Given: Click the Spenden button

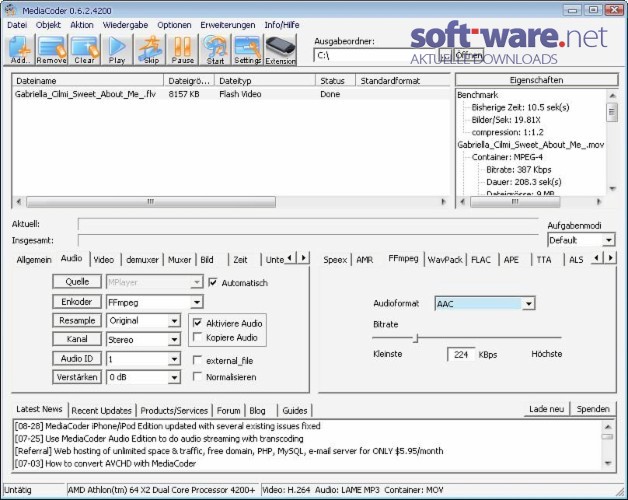Looking at the screenshot, I should click(x=593, y=409).
